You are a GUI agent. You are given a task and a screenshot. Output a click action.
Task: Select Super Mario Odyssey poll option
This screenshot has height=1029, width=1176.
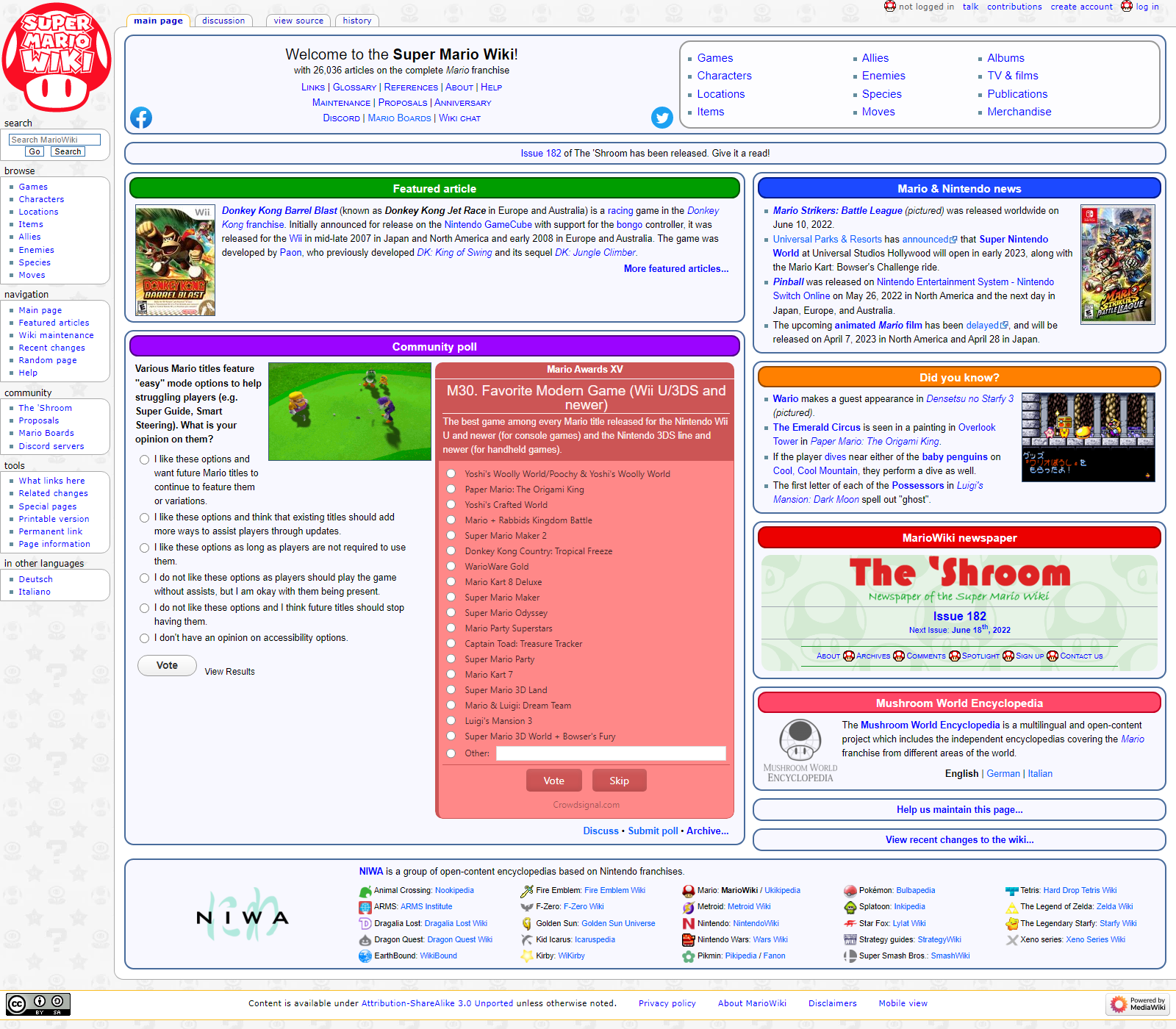point(451,613)
